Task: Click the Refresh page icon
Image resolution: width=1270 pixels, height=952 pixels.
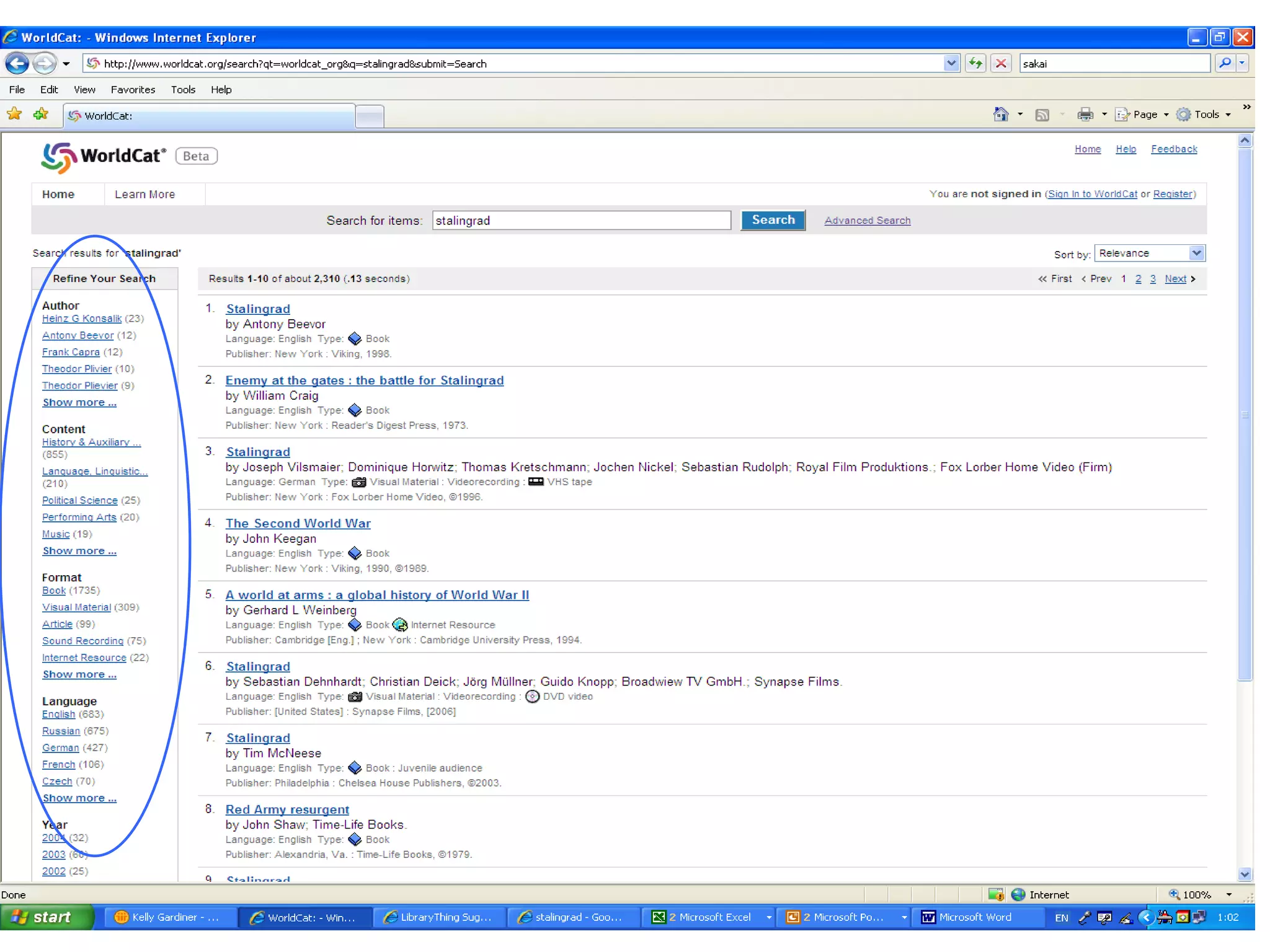Action: pyautogui.click(x=975, y=63)
